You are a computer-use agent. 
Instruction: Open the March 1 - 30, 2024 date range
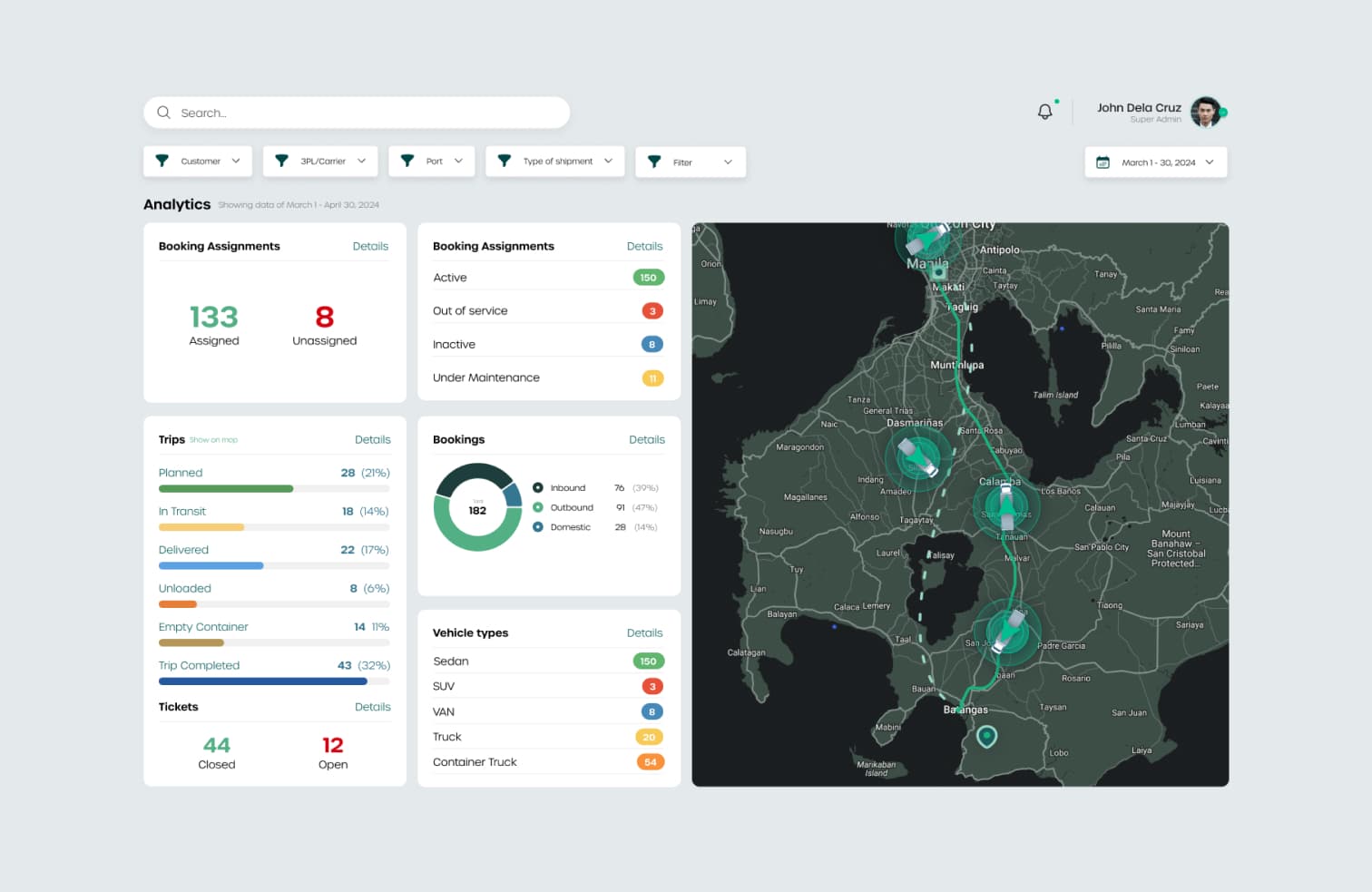coord(1156,162)
